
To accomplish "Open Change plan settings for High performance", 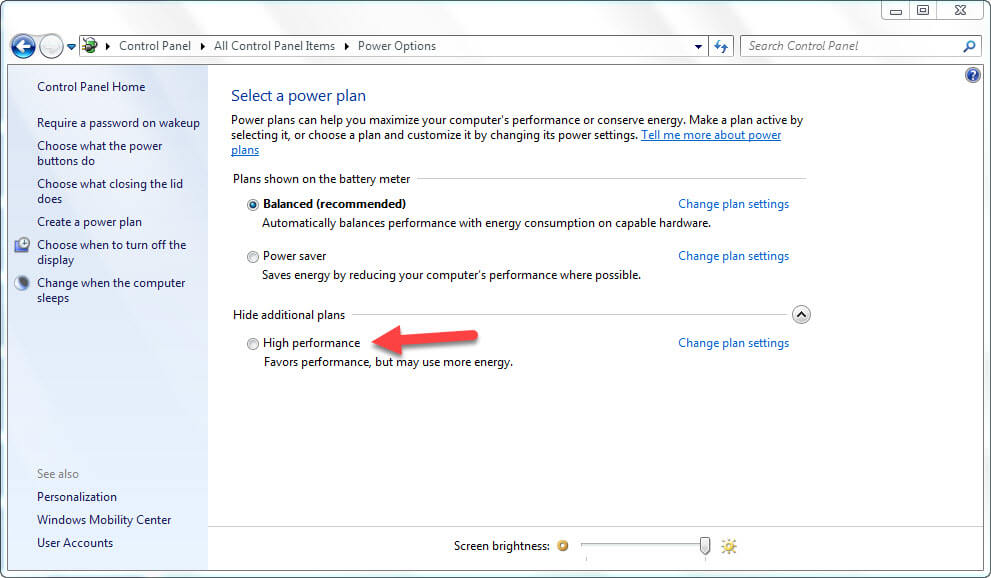I will pos(733,343).
